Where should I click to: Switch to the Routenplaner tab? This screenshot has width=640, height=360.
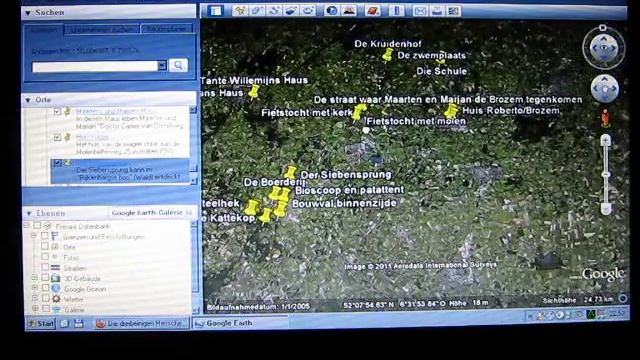167,29
